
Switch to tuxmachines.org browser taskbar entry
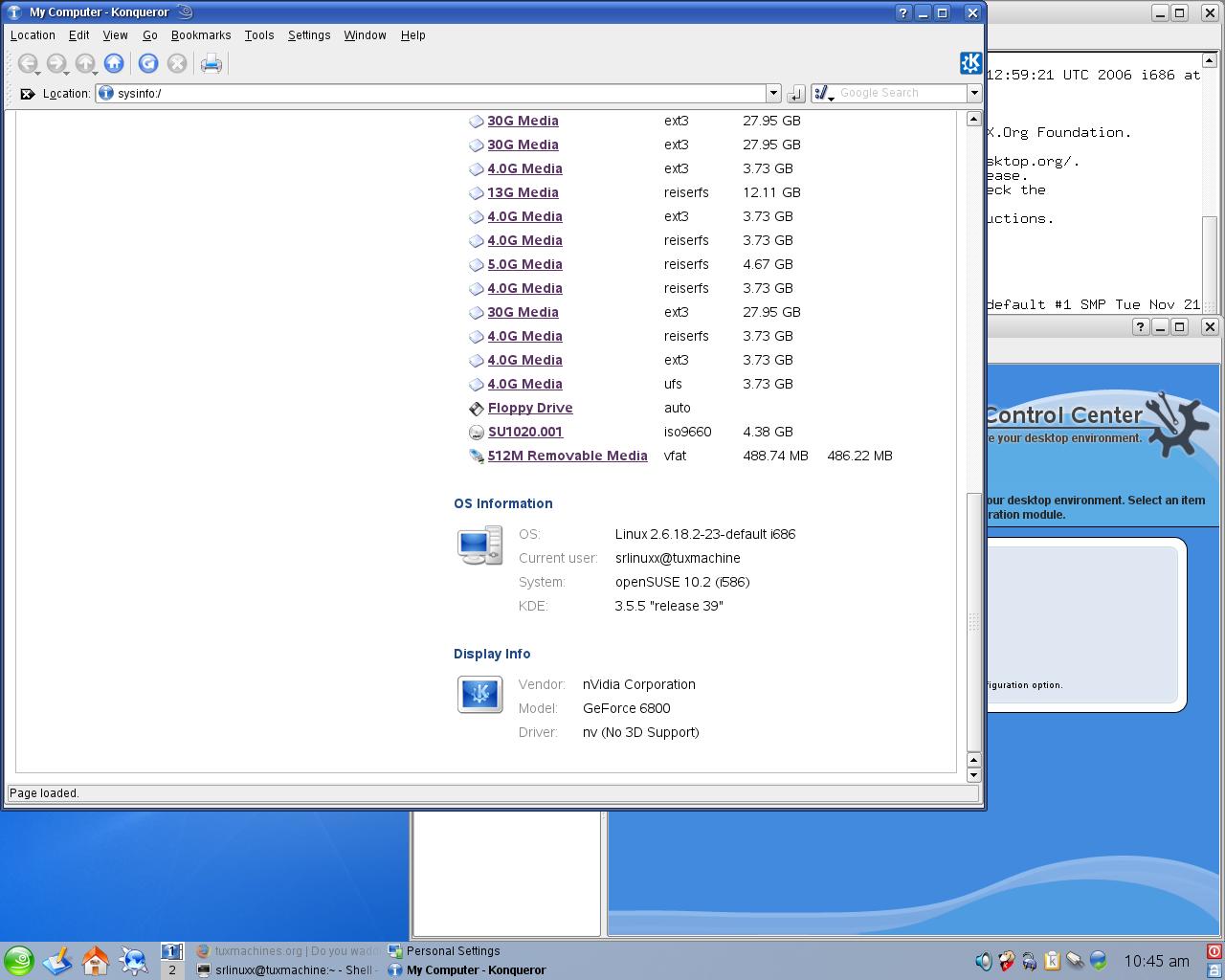click(288, 951)
